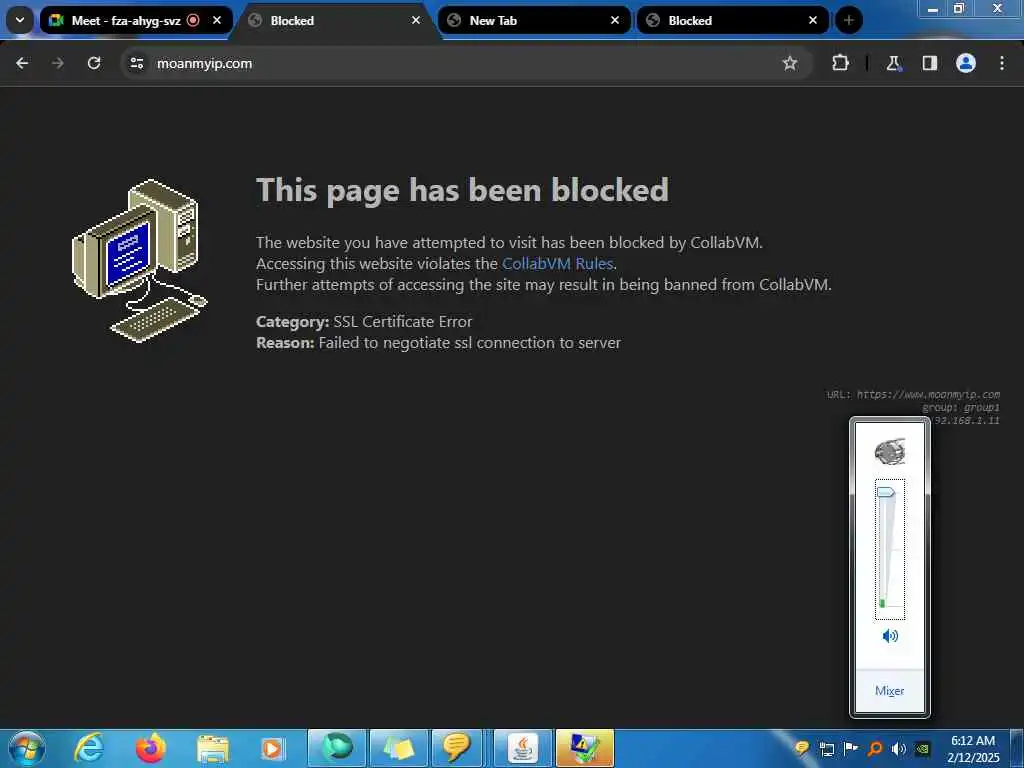Launch Firefox from the taskbar

tap(151, 748)
